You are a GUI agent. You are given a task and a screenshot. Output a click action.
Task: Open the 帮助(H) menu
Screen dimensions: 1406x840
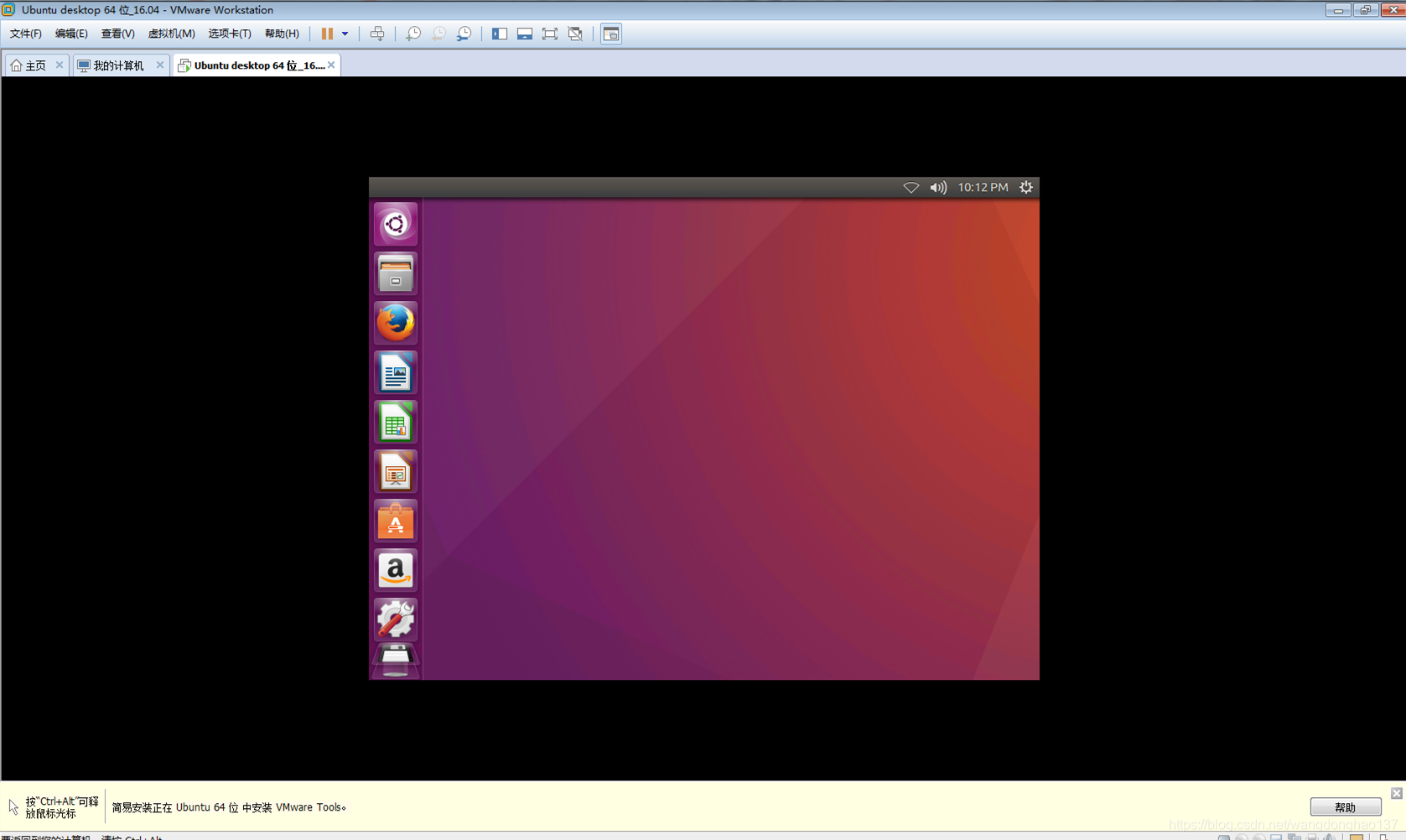click(282, 34)
